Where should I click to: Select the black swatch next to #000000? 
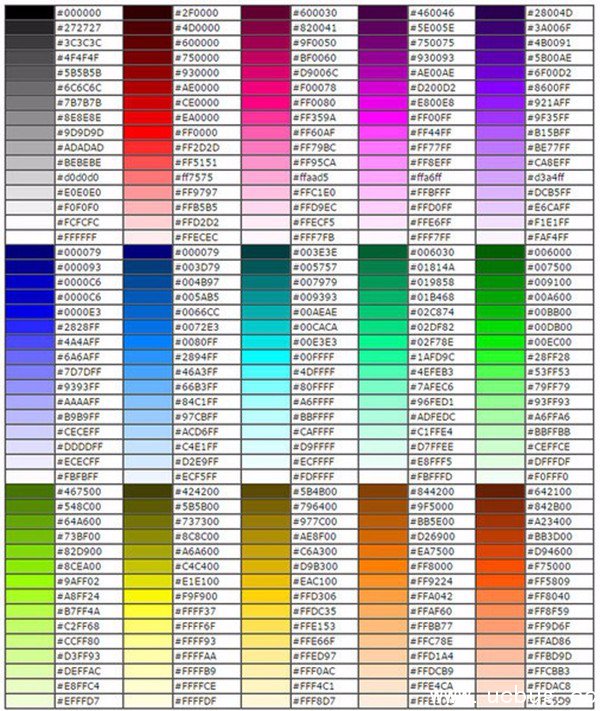point(28,12)
